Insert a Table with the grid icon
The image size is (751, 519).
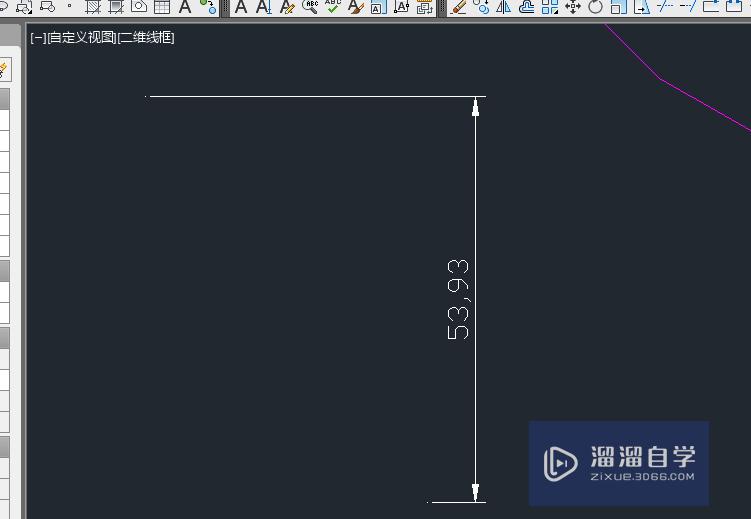[162, 7]
